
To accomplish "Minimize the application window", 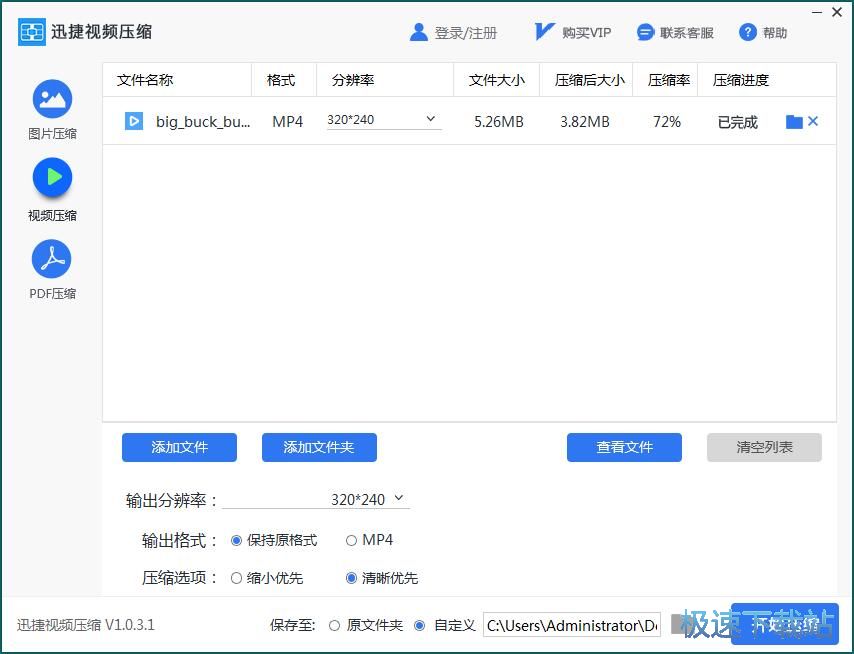I will pyautogui.click(x=817, y=12).
